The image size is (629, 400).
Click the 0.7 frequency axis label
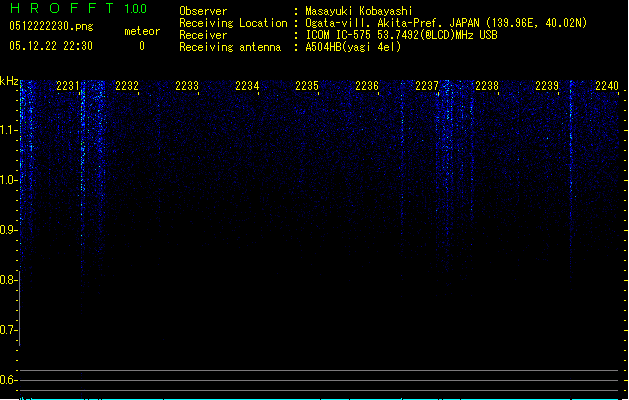(8, 330)
